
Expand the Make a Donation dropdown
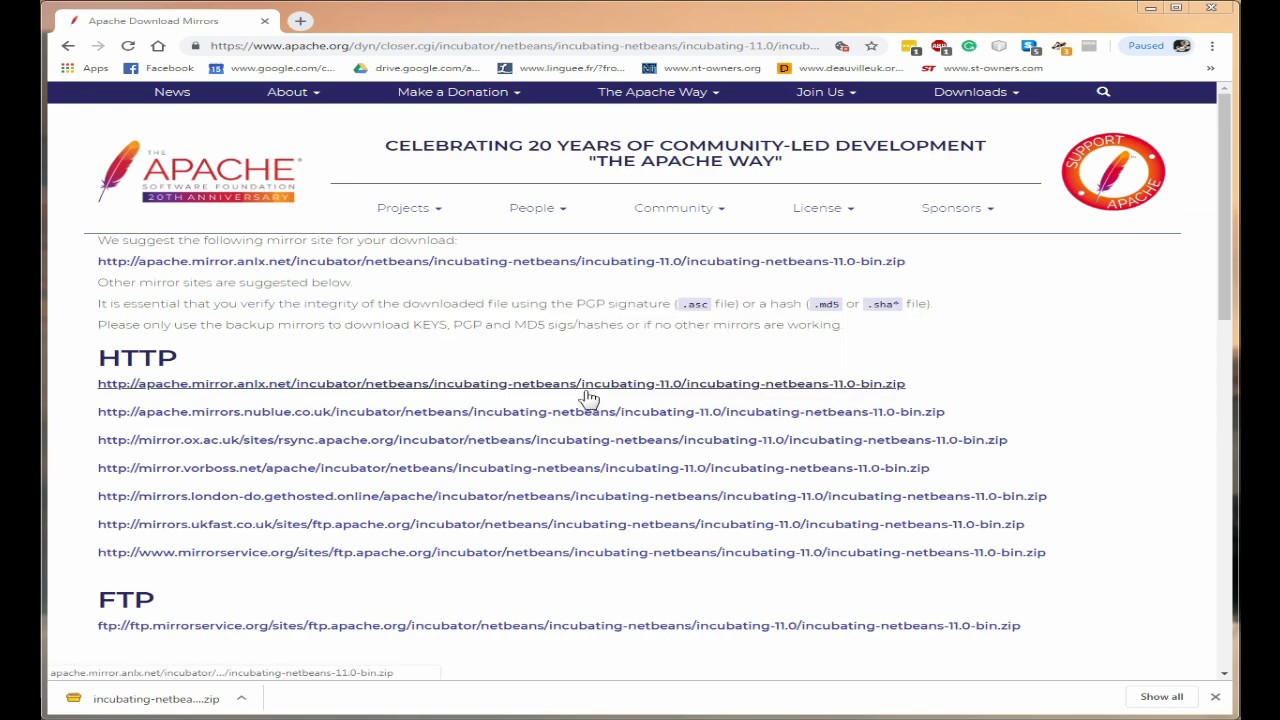(459, 92)
